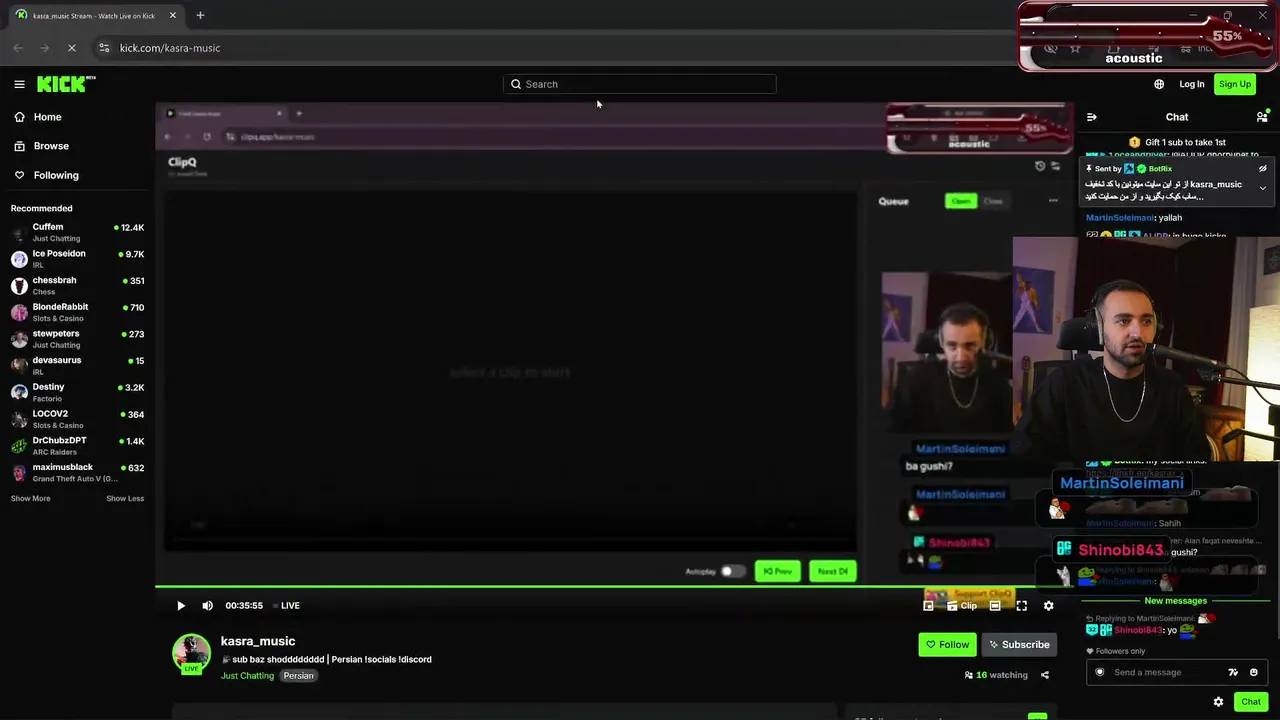Open recommended channel Ice Poseidon
This screenshot has width=1280, height=720.
(x=77, y=259)
